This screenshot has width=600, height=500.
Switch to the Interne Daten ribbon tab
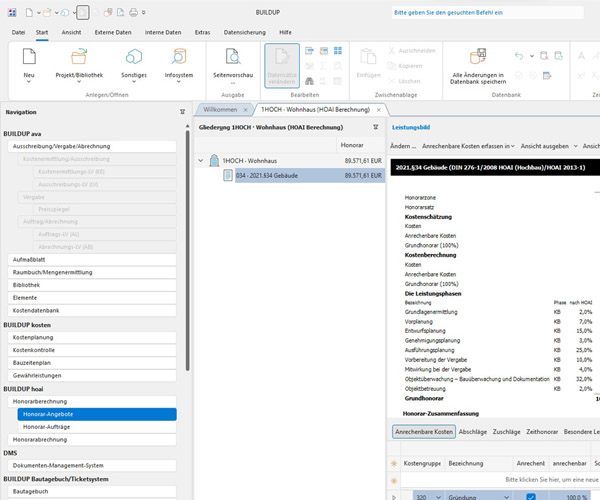tap(163, 33)
